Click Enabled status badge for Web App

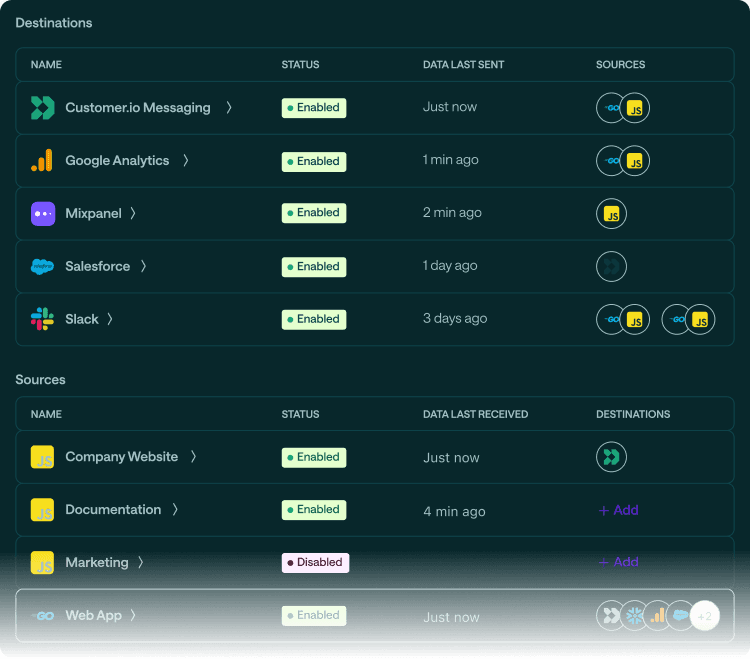click(x=314, y=615)
